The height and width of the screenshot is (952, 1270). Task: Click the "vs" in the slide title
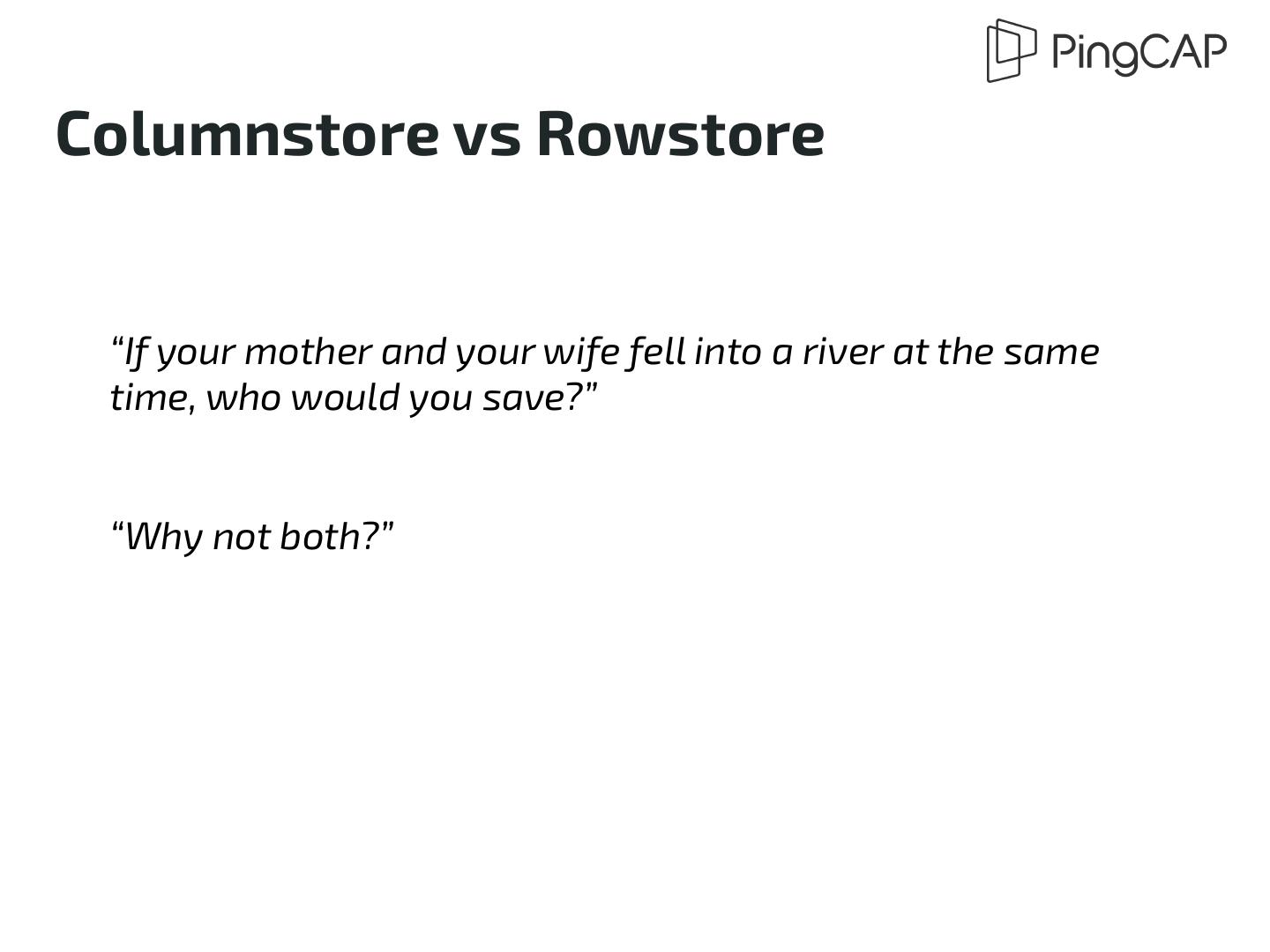coord(487,138)
